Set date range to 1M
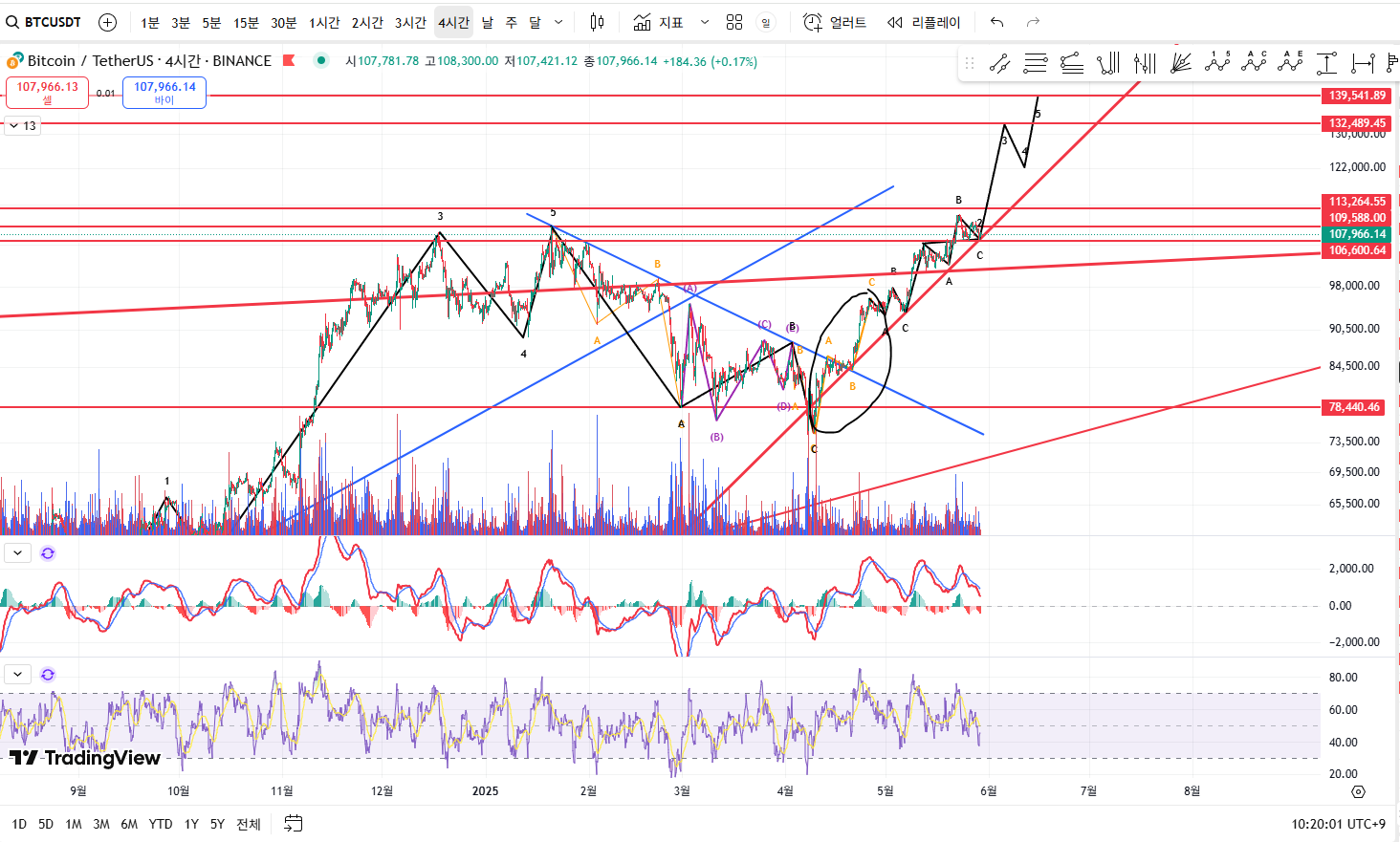 tap(74, 824)
